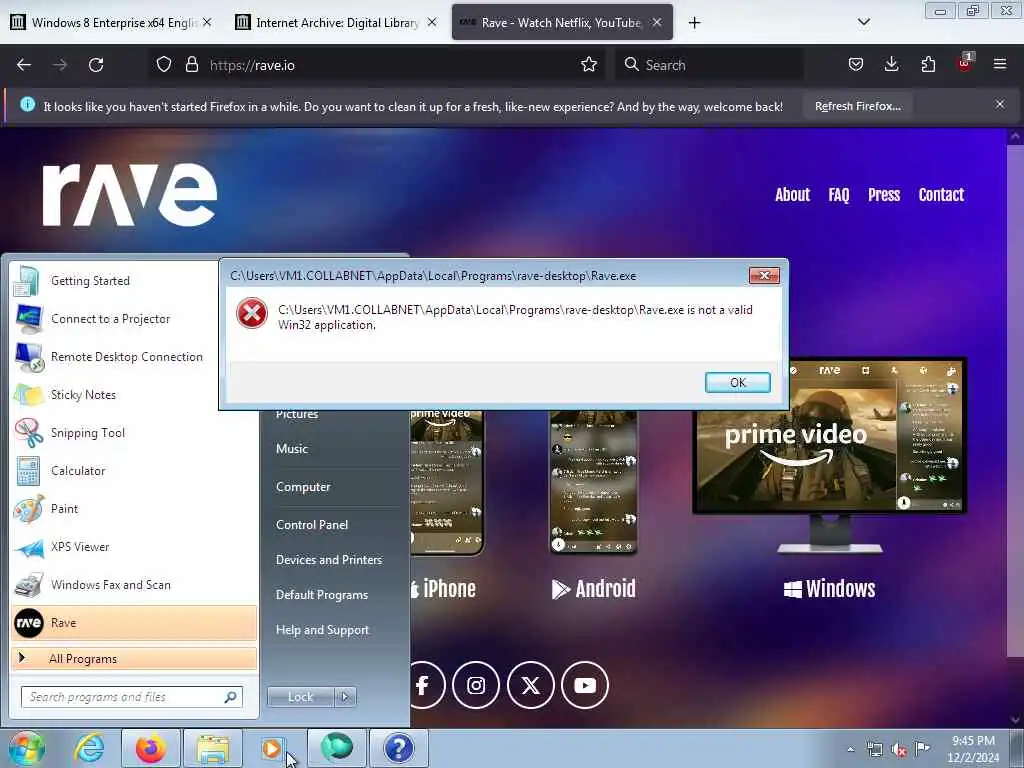Viewport: 1024px width, 768px height.
Task: Open the About page link
Action: (x=792, y=195)
